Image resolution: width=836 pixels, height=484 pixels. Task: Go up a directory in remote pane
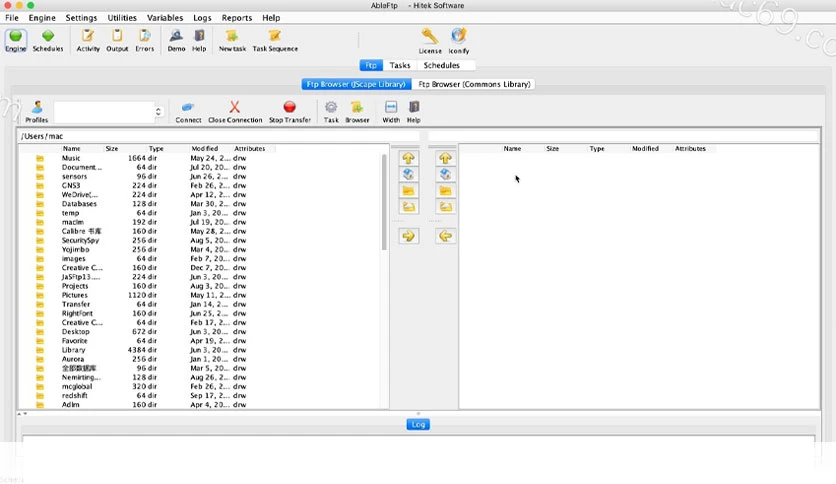coord(445,158)
